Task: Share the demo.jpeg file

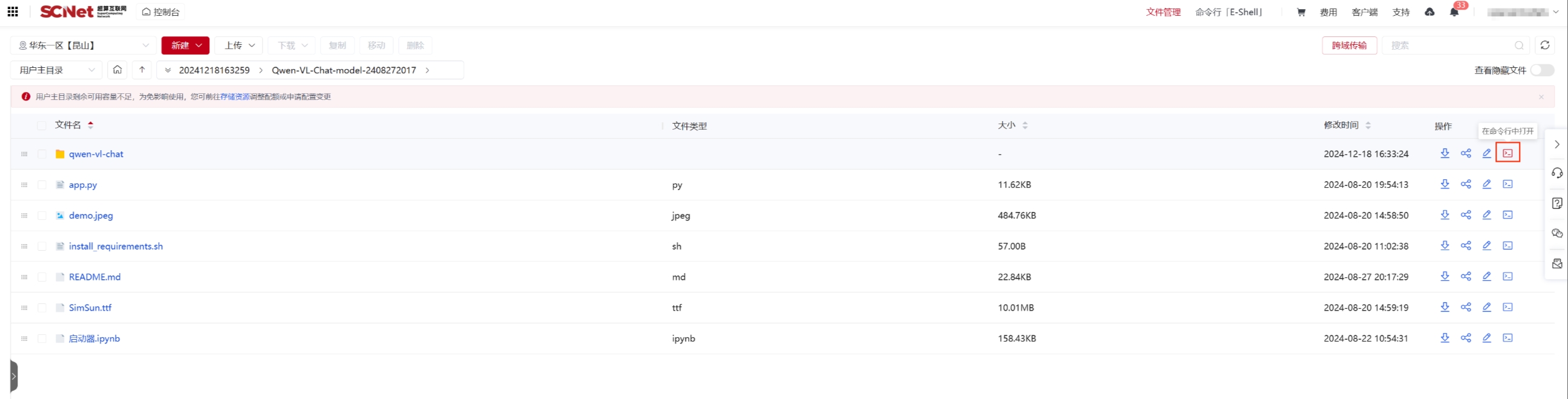Action: [1466, 215]
